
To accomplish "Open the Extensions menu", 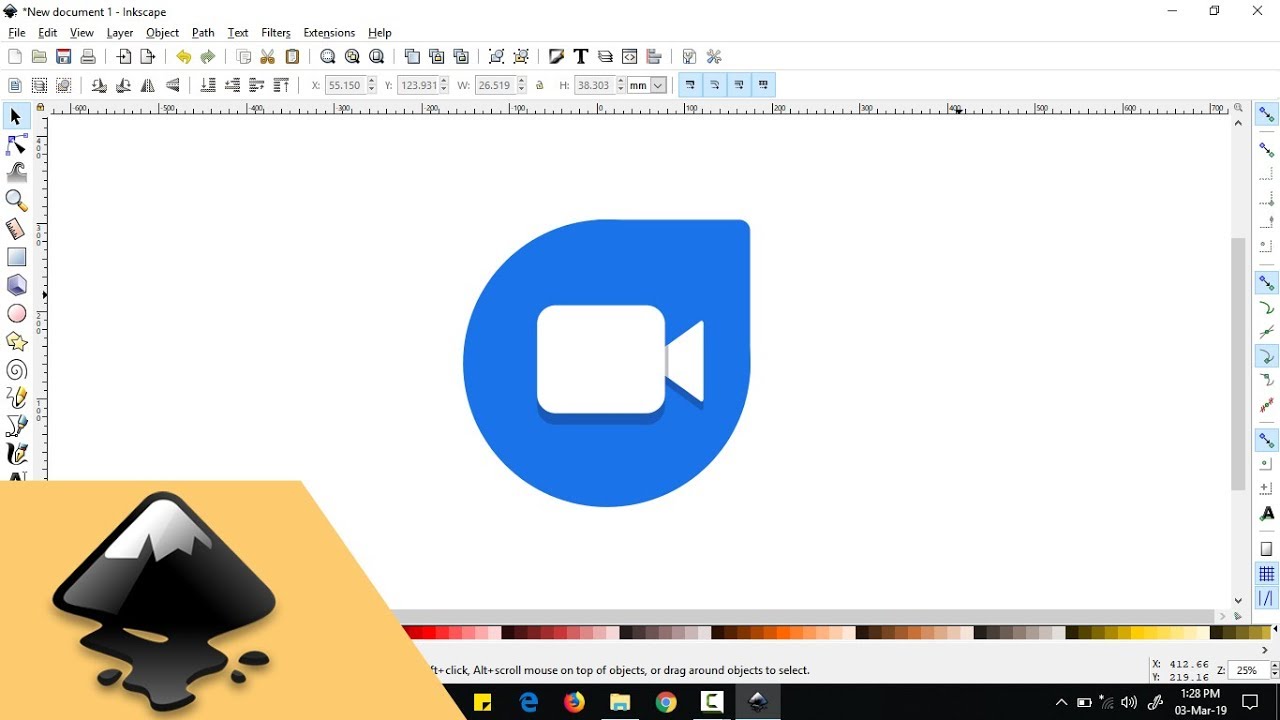I will pos(329,33).
